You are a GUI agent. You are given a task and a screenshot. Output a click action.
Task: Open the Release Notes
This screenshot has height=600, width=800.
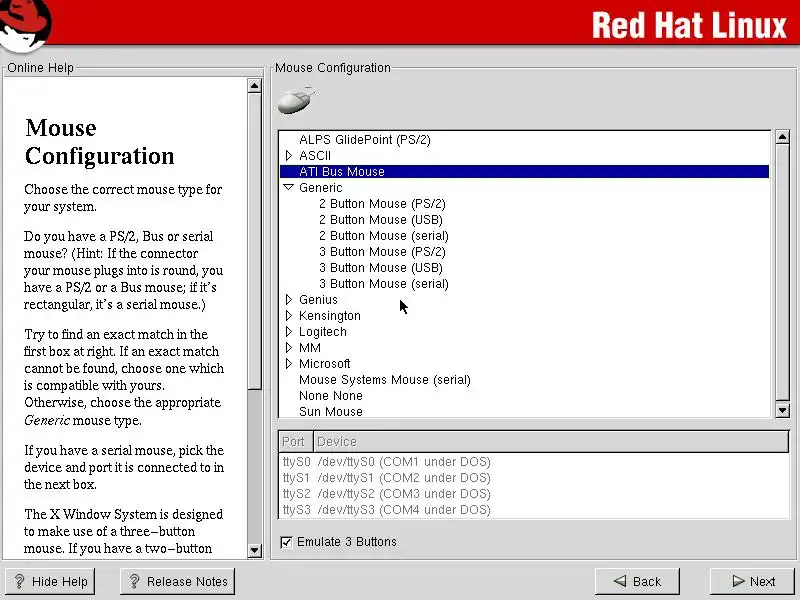178,582
